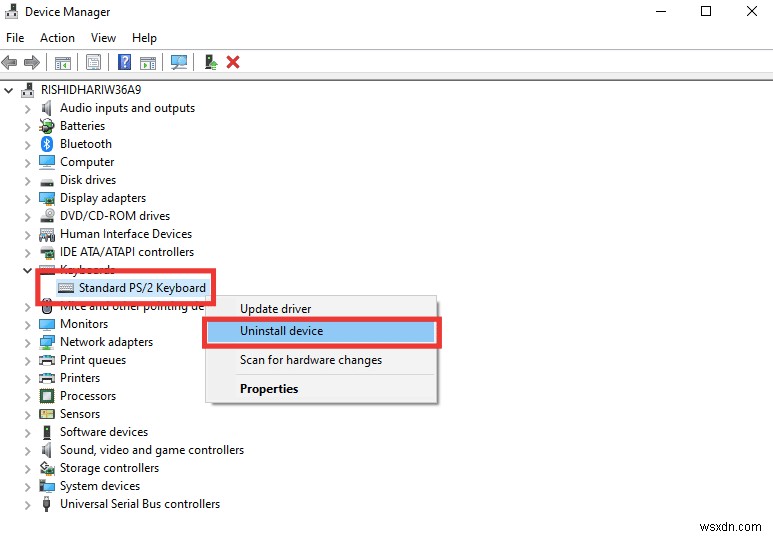Select the Monitors tree item
Screen dimensions: 773x537
pyautogui.click(x=84, y=324)
